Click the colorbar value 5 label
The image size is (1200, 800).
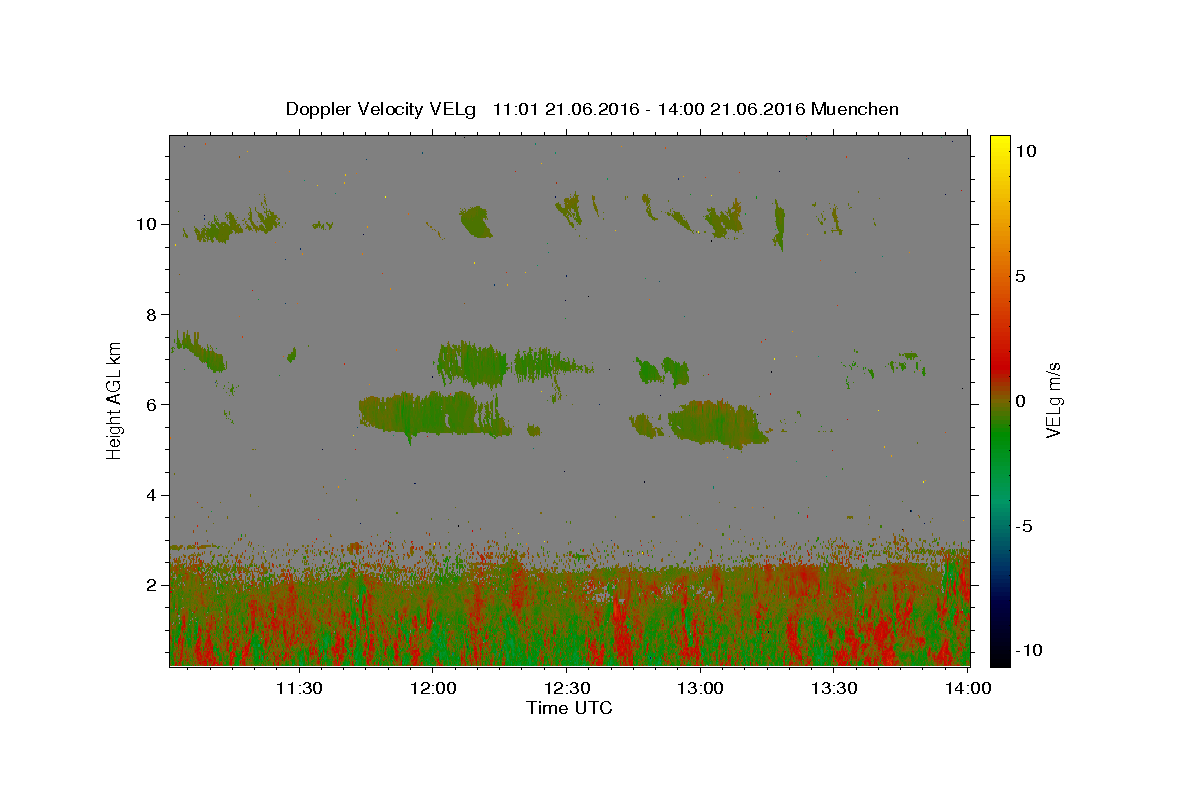(1020, 276)
